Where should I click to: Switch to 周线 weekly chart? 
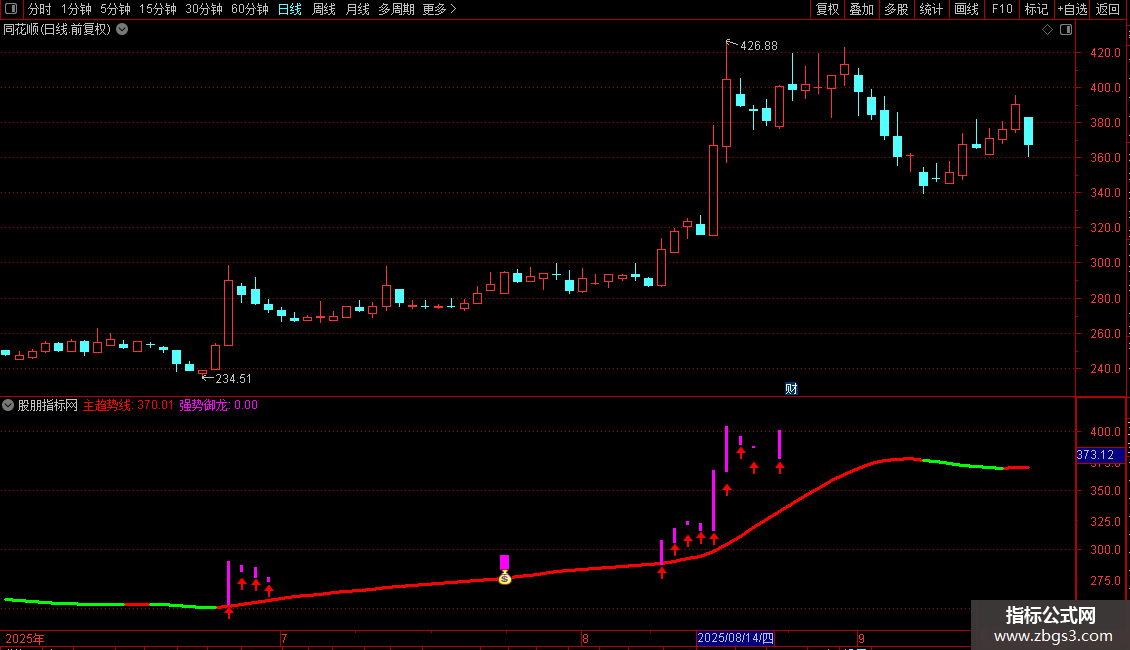324,9
